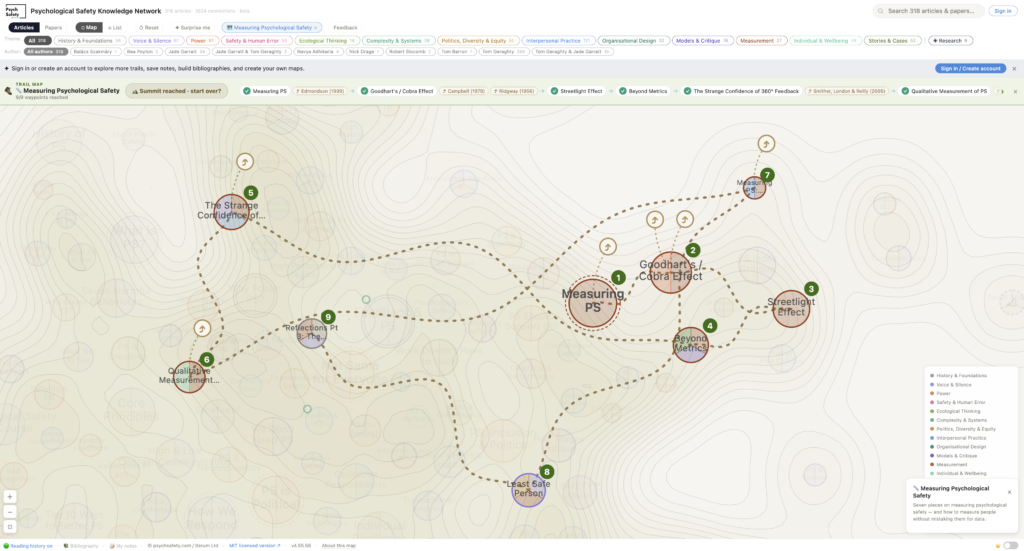Switch to Map view
1024x551 pixels.
click(x=89, y=27)
